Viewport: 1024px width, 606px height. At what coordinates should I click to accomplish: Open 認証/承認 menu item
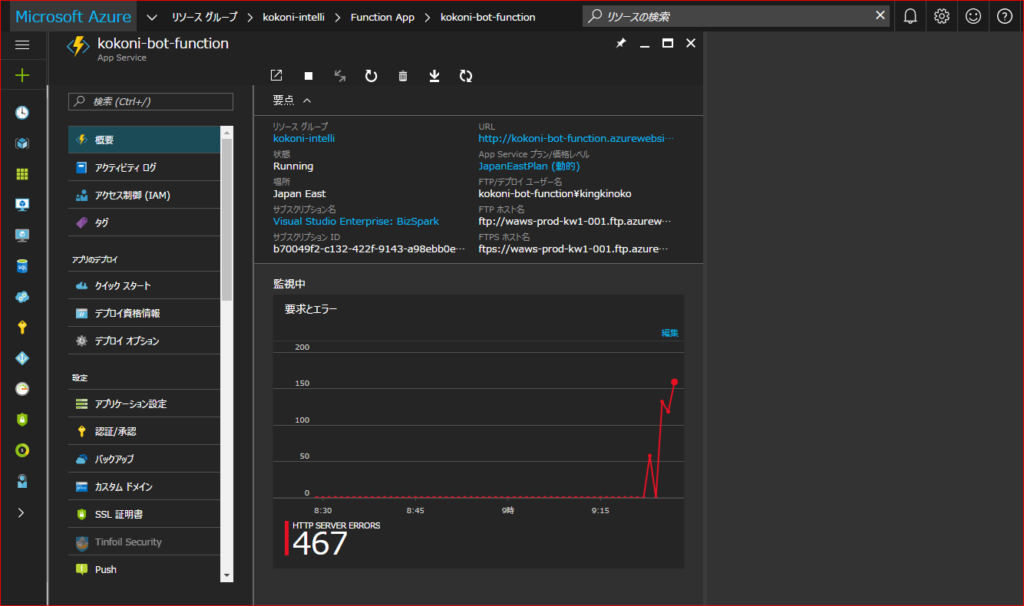tap(144, 431)
